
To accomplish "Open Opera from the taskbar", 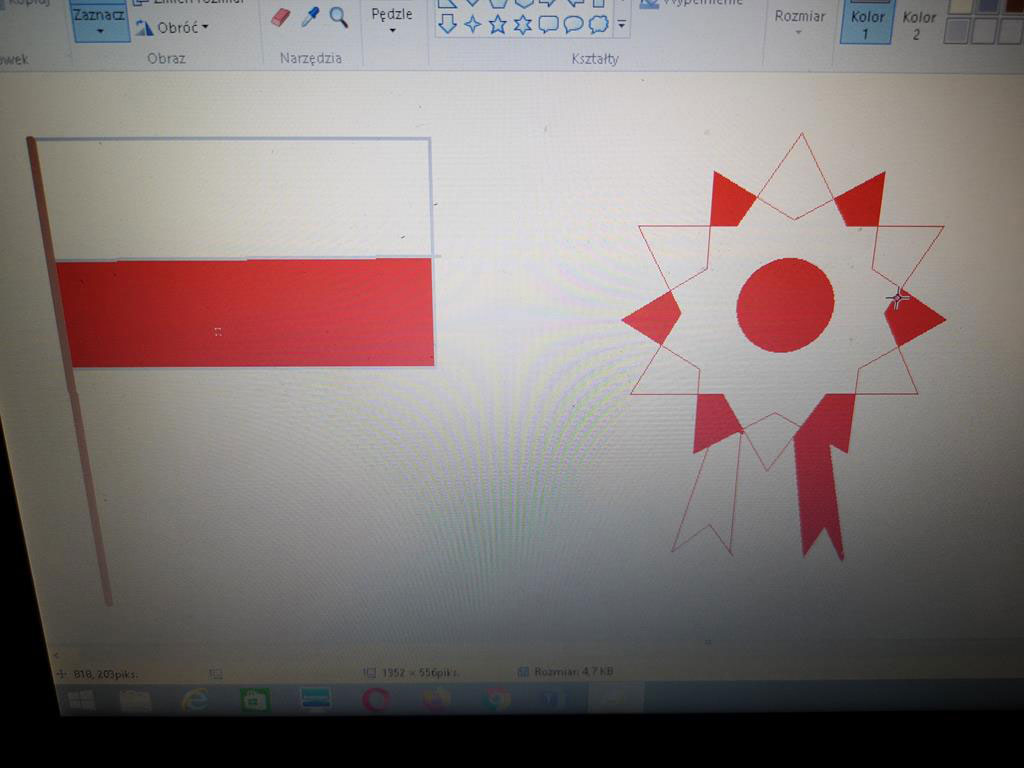I will pyautogui.click(x=376, y=700).
